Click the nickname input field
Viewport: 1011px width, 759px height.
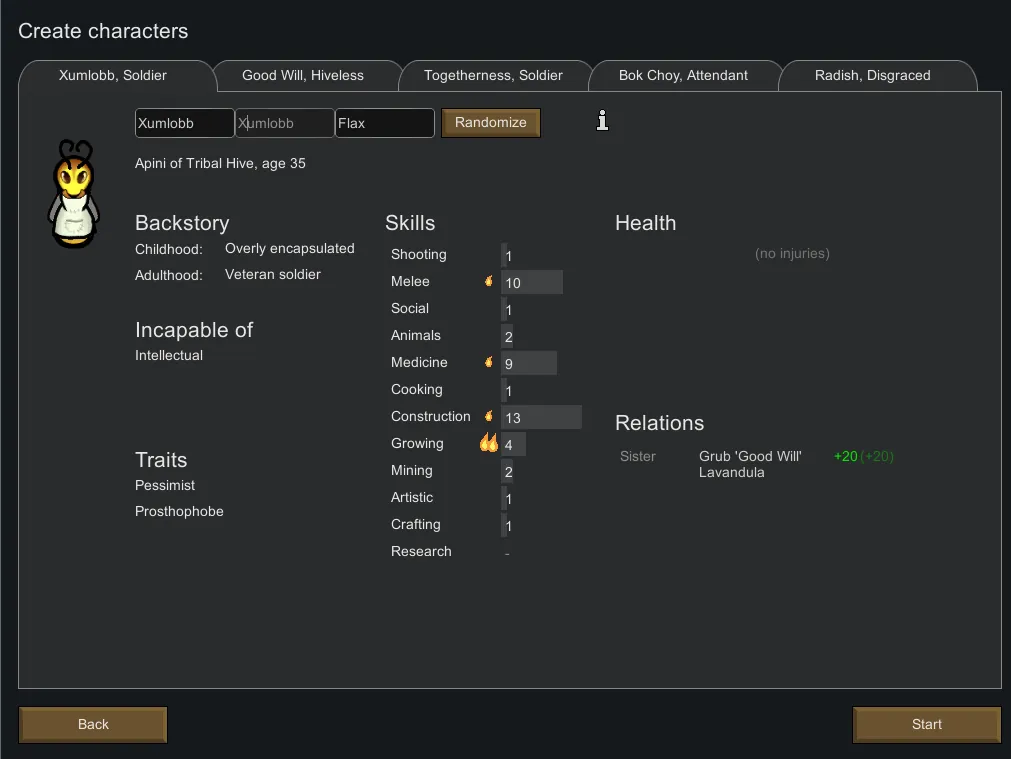click(285, 123)
